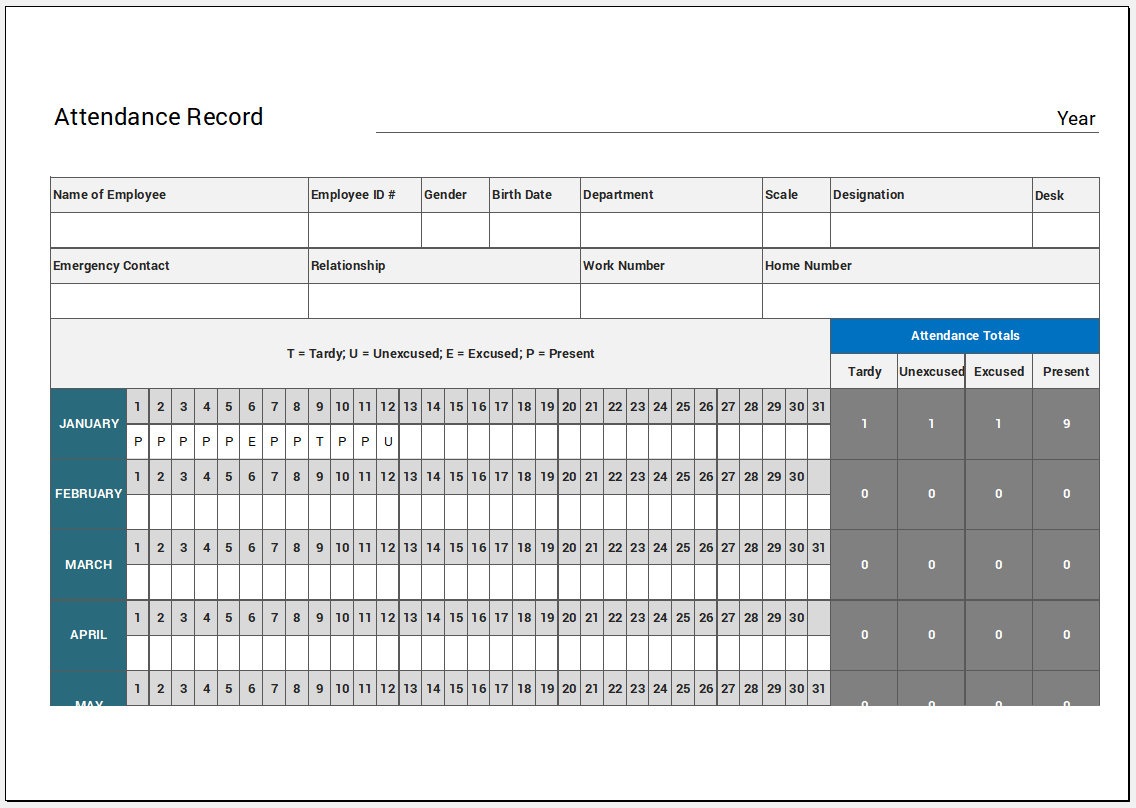Click the Employee ID # header
This screenshot has height=808, width=1136.
pyautogui.click(x=364, y=195)
